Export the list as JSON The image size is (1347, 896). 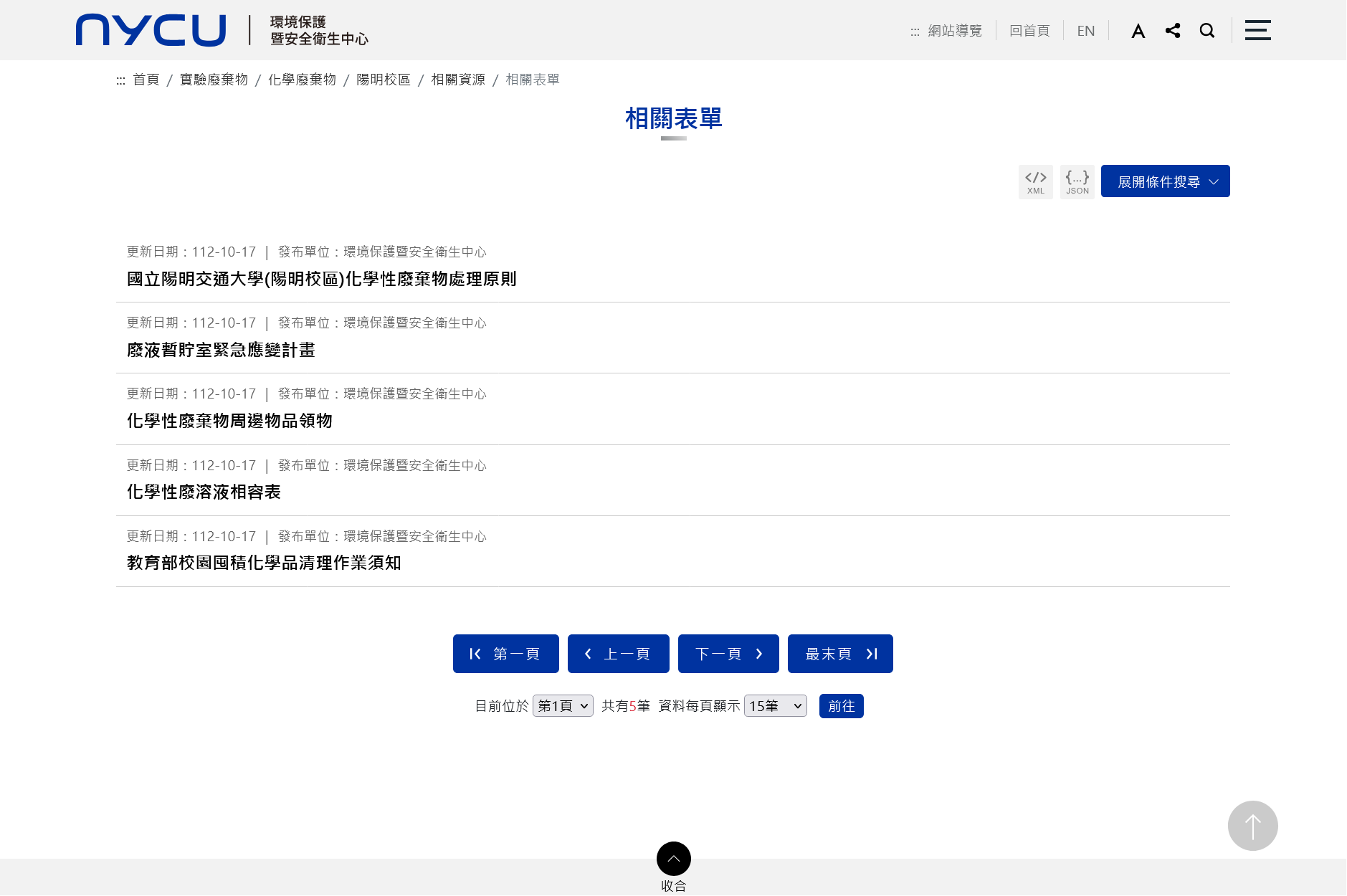[x=1077, y=182]
